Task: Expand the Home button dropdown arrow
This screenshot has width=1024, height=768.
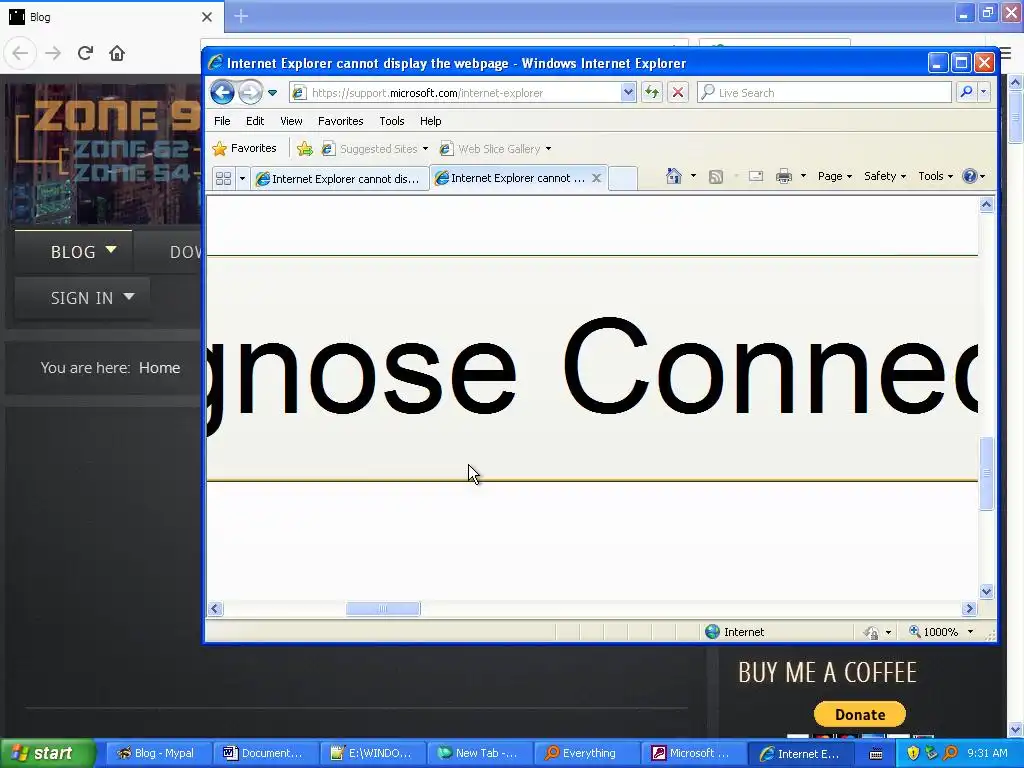Action: click(x=693, y=176)
